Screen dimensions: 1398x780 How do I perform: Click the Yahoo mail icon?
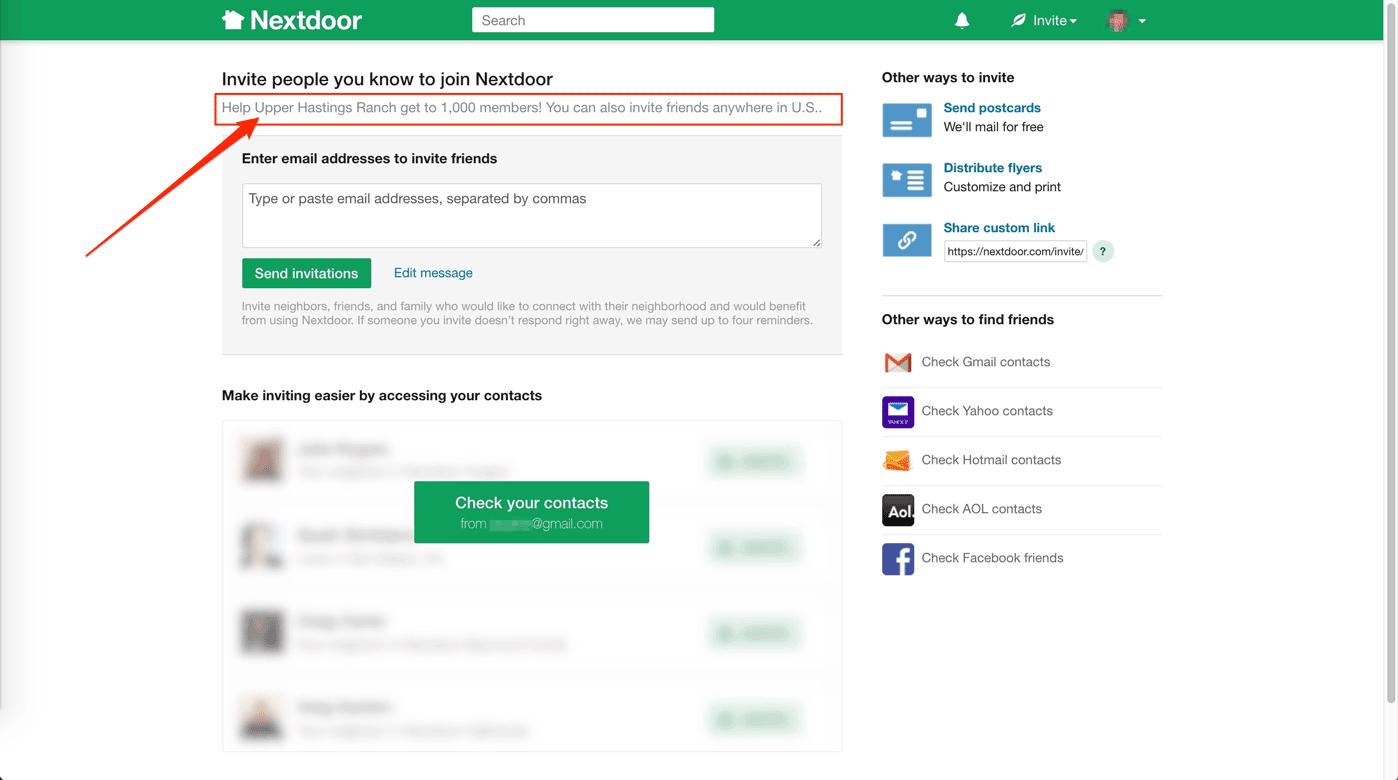(898, 411)
